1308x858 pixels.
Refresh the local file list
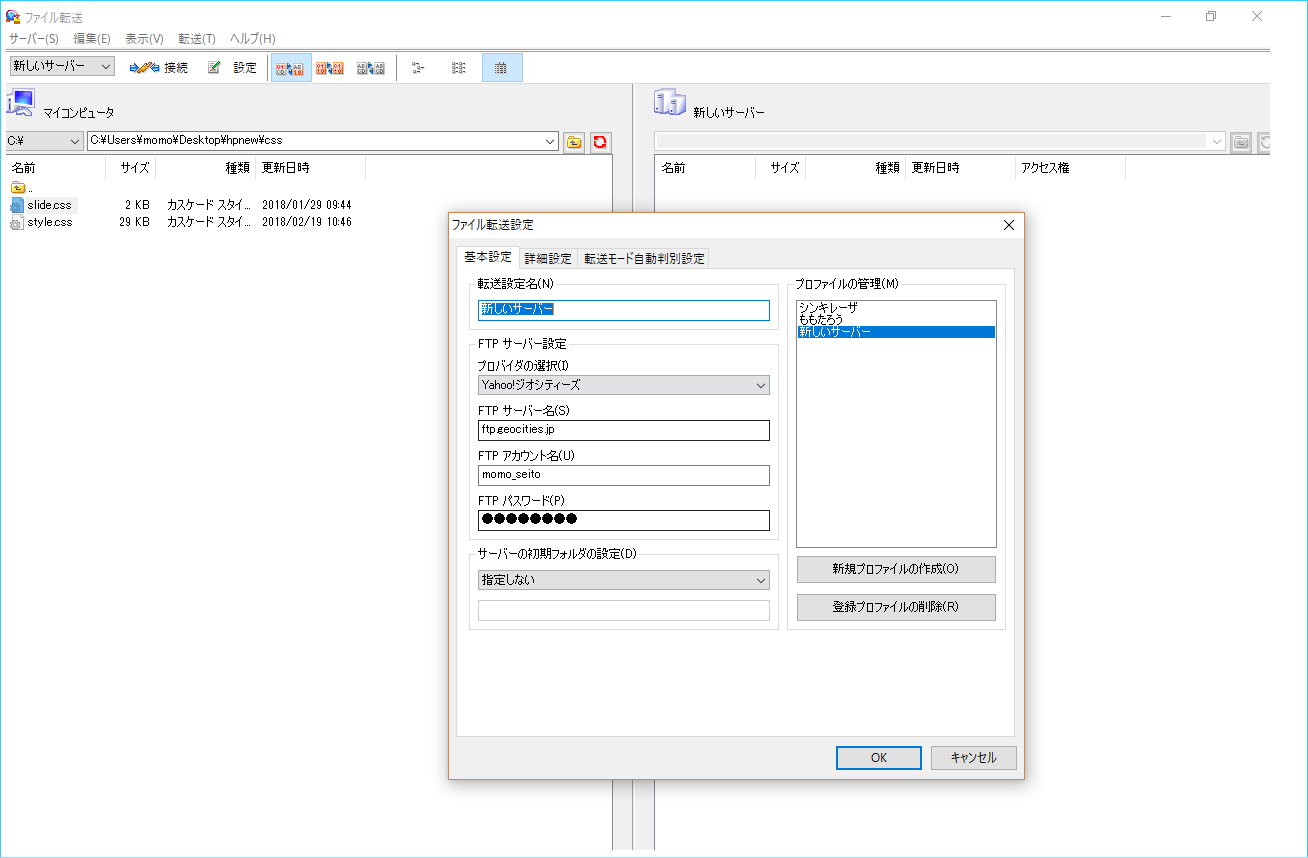click(600, 142)
